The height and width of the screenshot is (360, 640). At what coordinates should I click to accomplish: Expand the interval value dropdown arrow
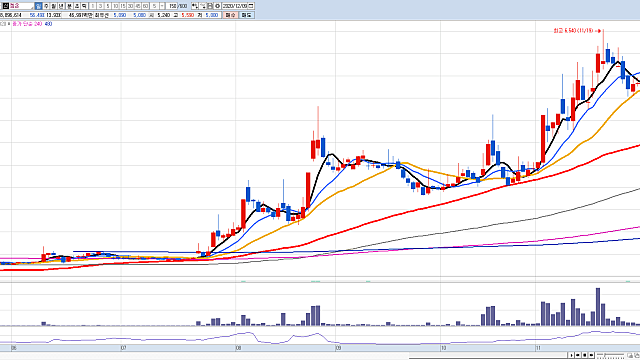[162, 6]
